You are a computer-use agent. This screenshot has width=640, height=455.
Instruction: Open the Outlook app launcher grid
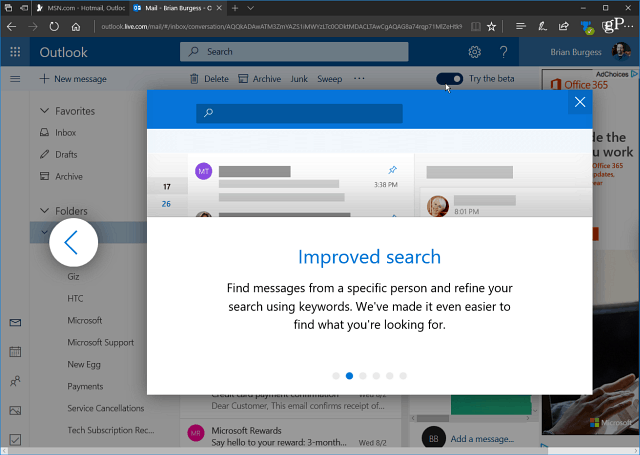coord(15,52)
